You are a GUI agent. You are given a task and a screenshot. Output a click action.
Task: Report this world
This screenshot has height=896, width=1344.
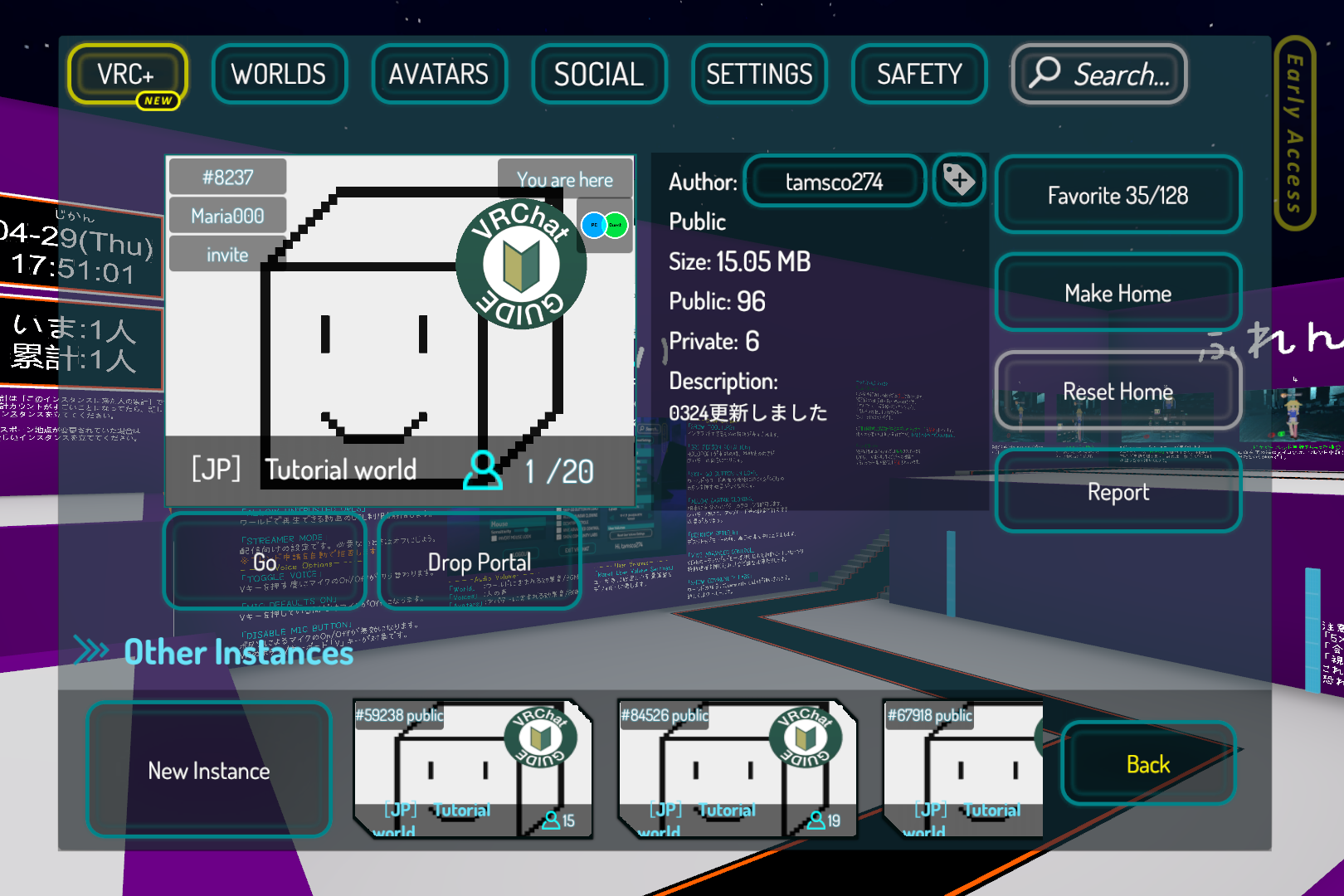click(x=1118, y=492)
